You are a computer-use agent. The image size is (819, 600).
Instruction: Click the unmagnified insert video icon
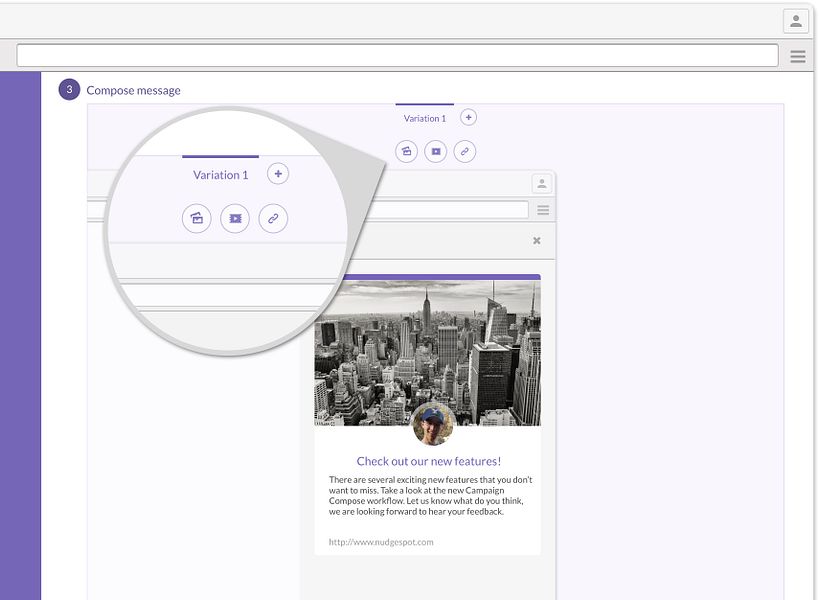(x=436, y=151)
